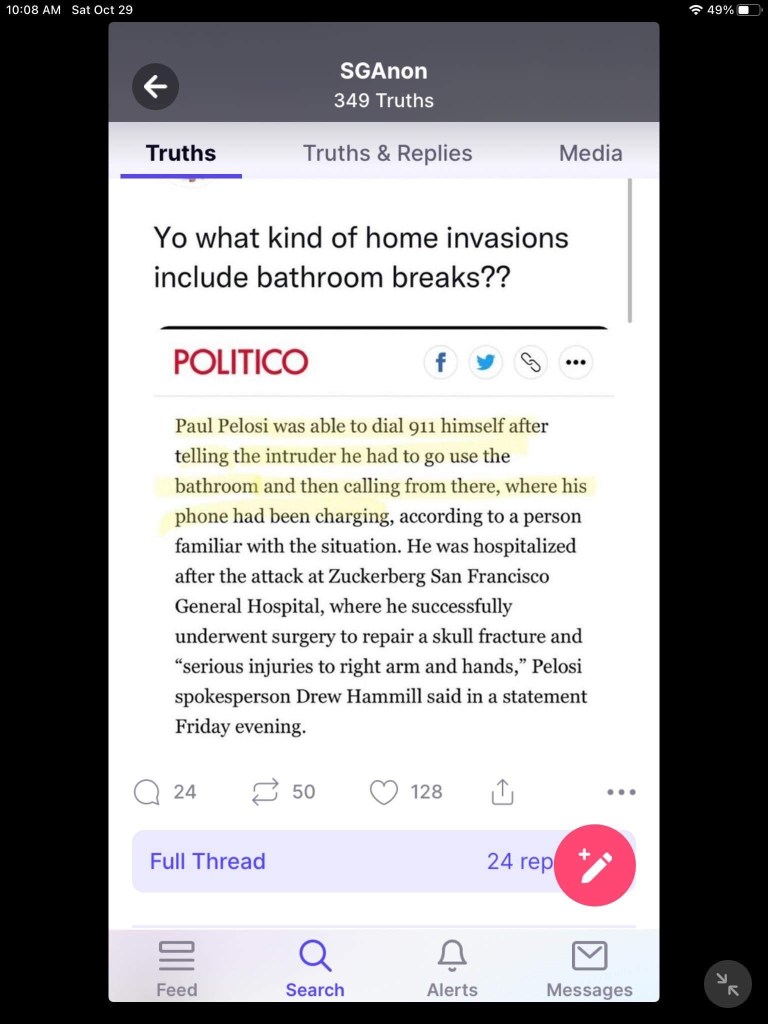Switch to Truths & Replies tab
The image size is (768, 1024).
click(387, 153)
